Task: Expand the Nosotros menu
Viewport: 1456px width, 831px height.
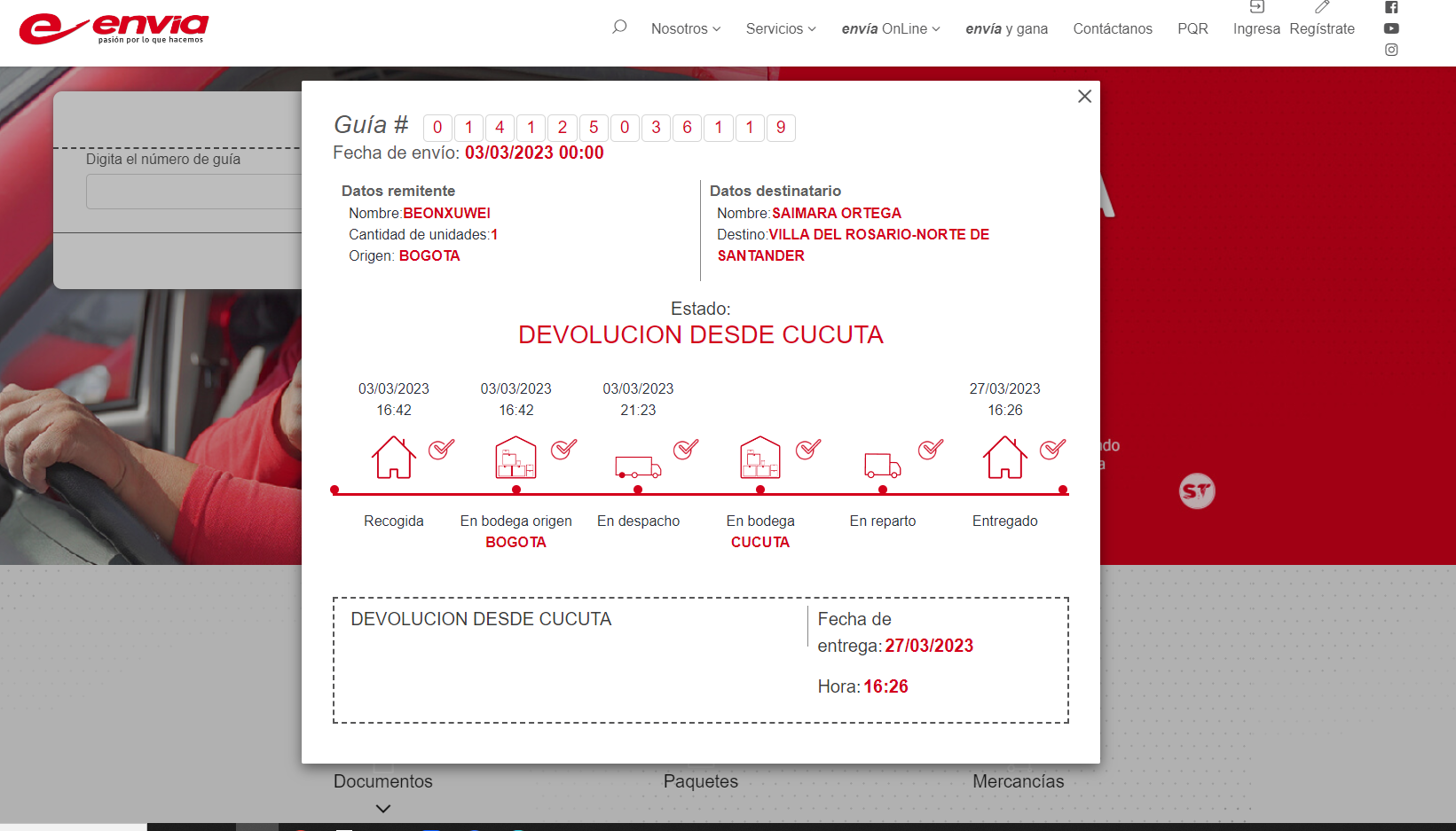Action: 686,28
